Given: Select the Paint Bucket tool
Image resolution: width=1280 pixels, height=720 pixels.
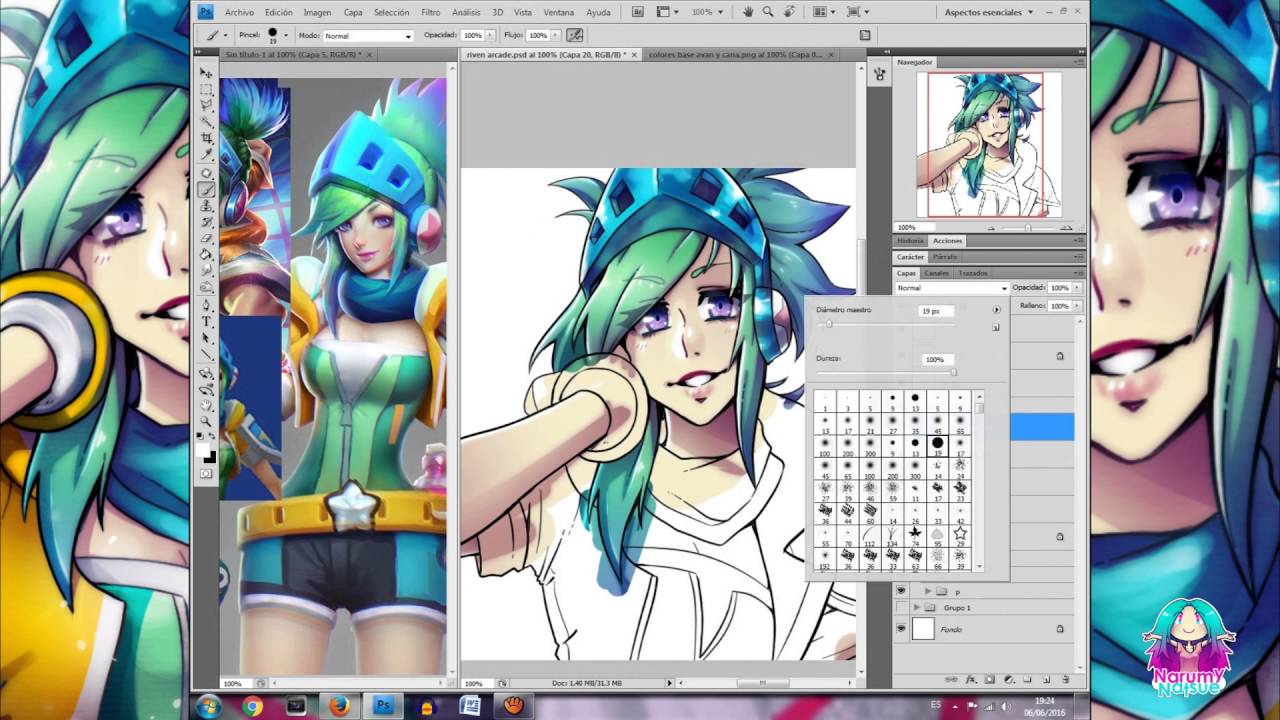Looking at the screenshot, I should [206, 254].
